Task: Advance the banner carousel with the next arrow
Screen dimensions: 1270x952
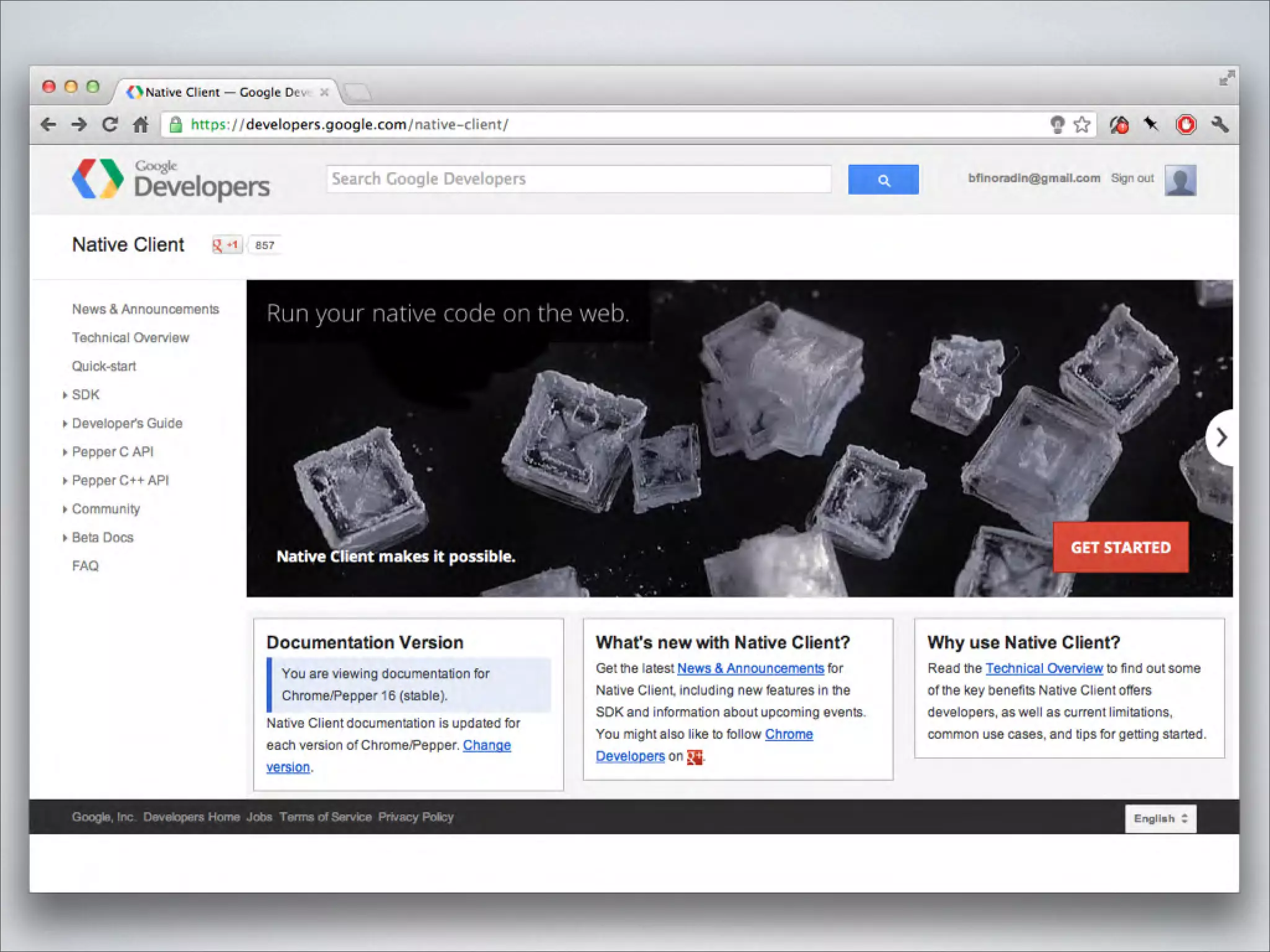Action: pyautogui.click(x=1220, y=438)
